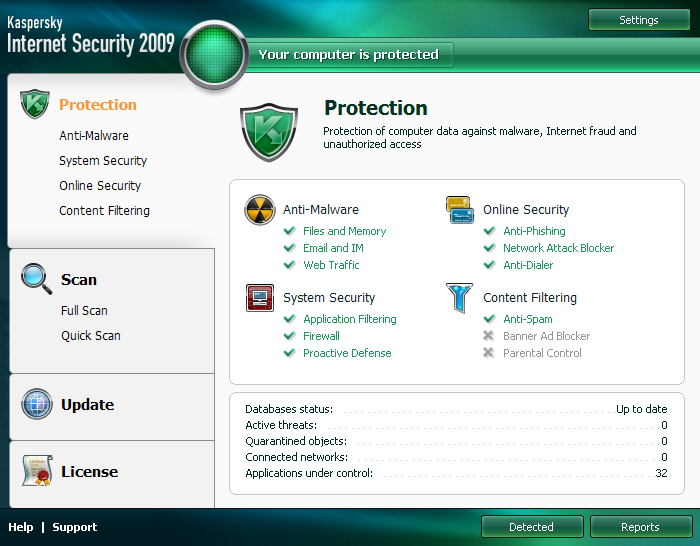
Task: Click the red System Security monitor icon
Action: pyautogui.click(x=259, y=297)
